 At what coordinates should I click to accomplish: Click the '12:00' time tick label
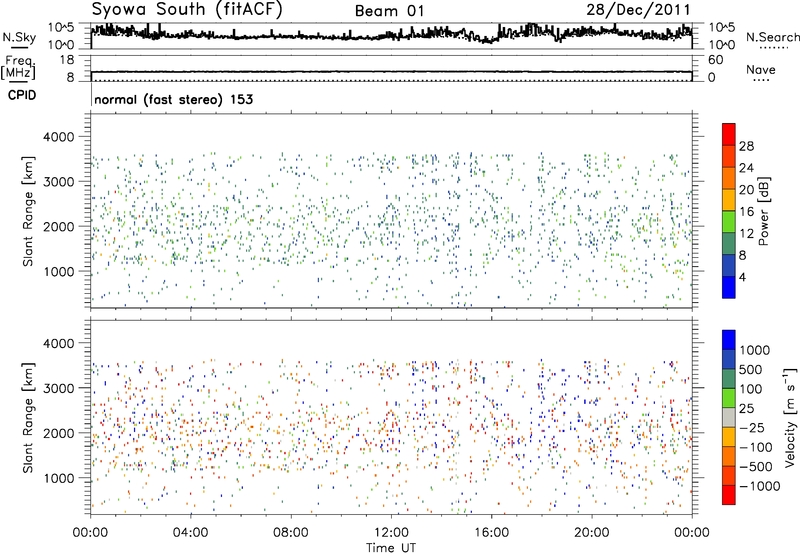[x=391, y=533]
